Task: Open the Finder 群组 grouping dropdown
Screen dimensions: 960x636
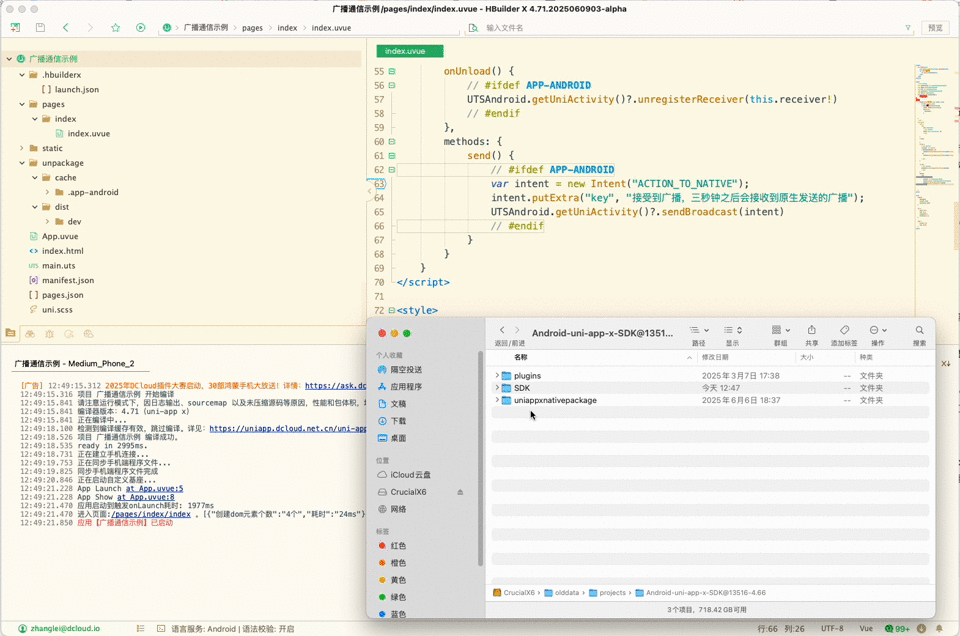Action: 781,330
